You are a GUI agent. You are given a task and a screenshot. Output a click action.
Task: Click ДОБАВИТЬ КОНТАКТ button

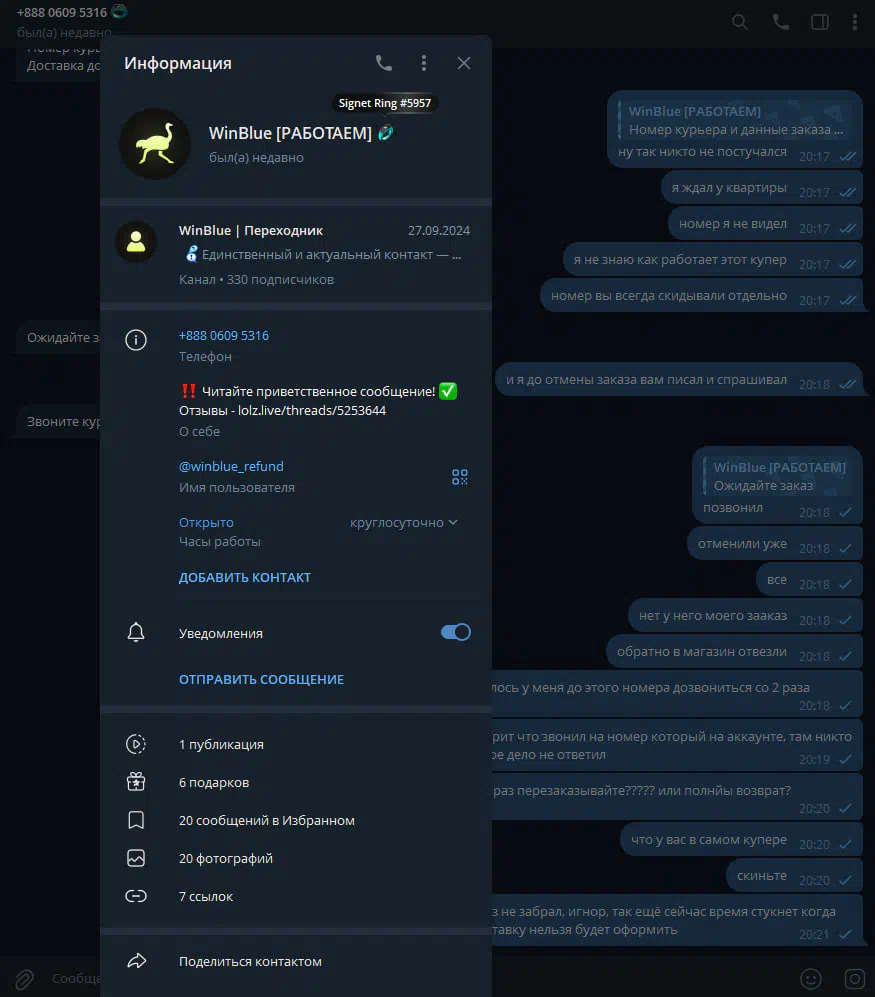pyautogui.click(x=245, y=577)
